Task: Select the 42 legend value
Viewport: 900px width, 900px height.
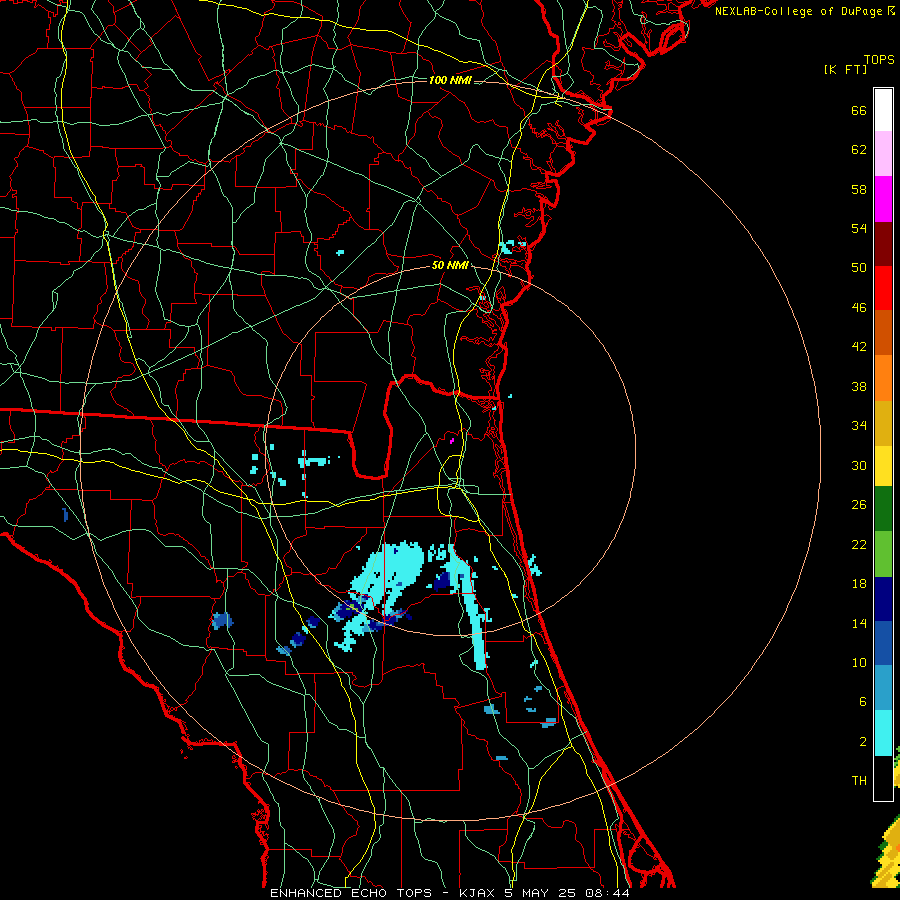Action: 859,347
